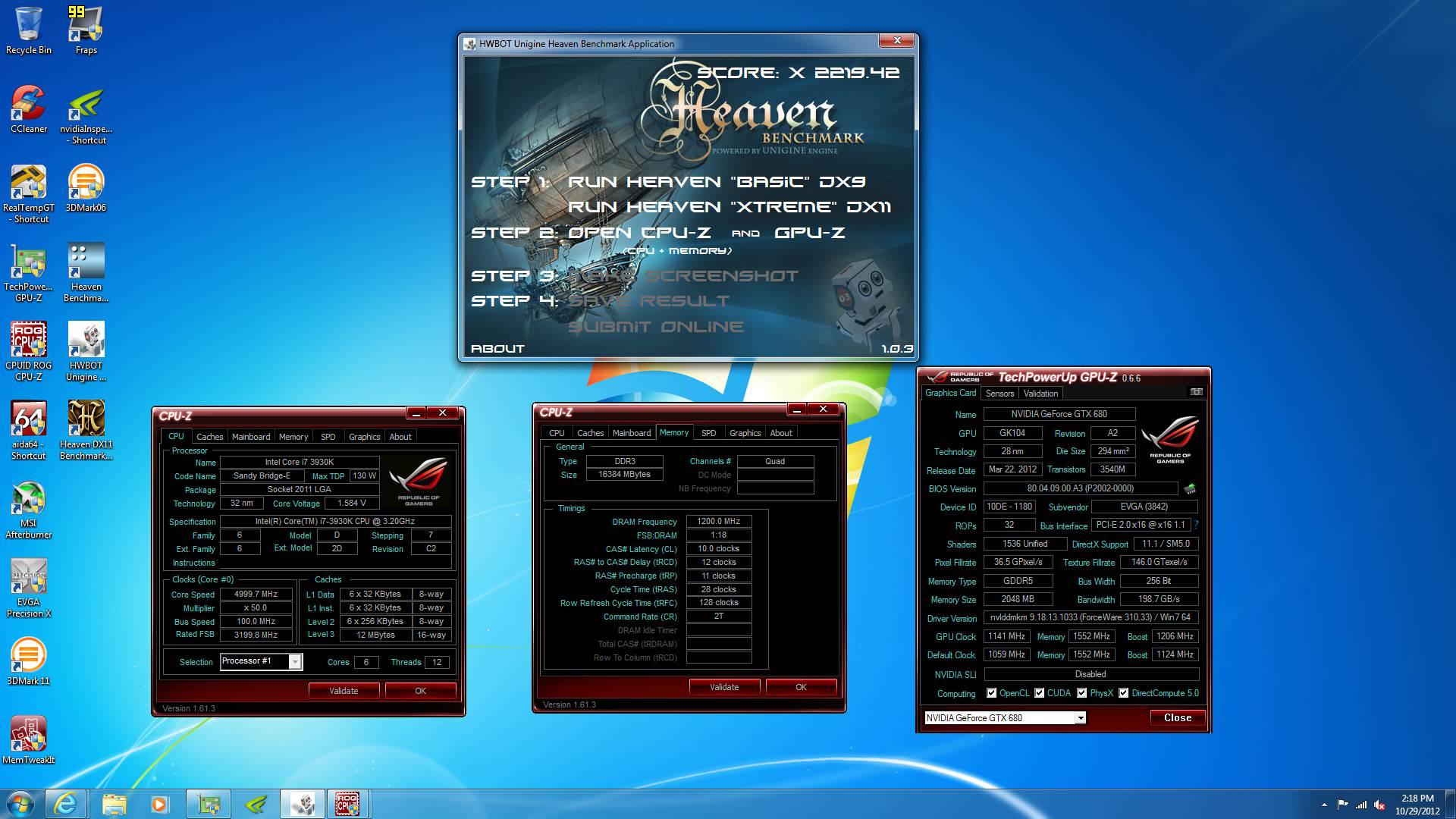Viewport: 1456px width, 819px height.
Task: Click the NVIDIA taskbar icon
Action: [x=256, y=804]
